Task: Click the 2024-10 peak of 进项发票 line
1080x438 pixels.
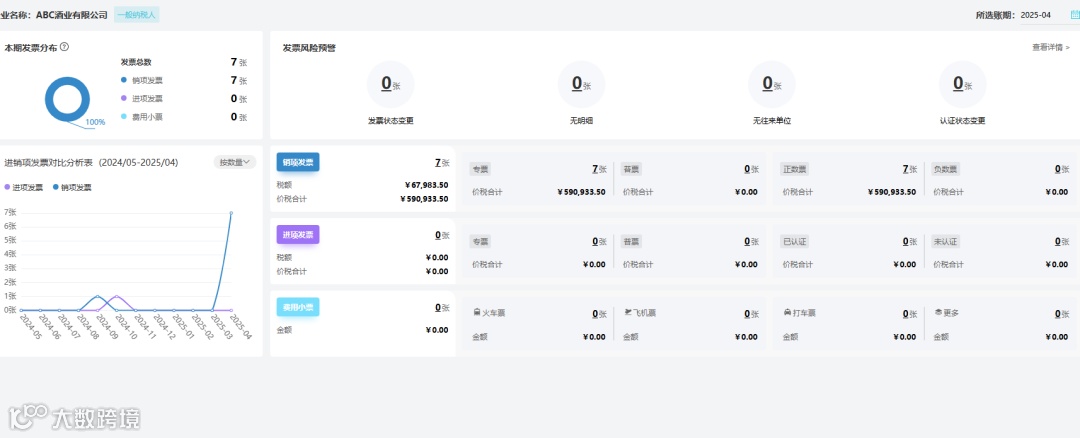Action: (x=117, y=297)
